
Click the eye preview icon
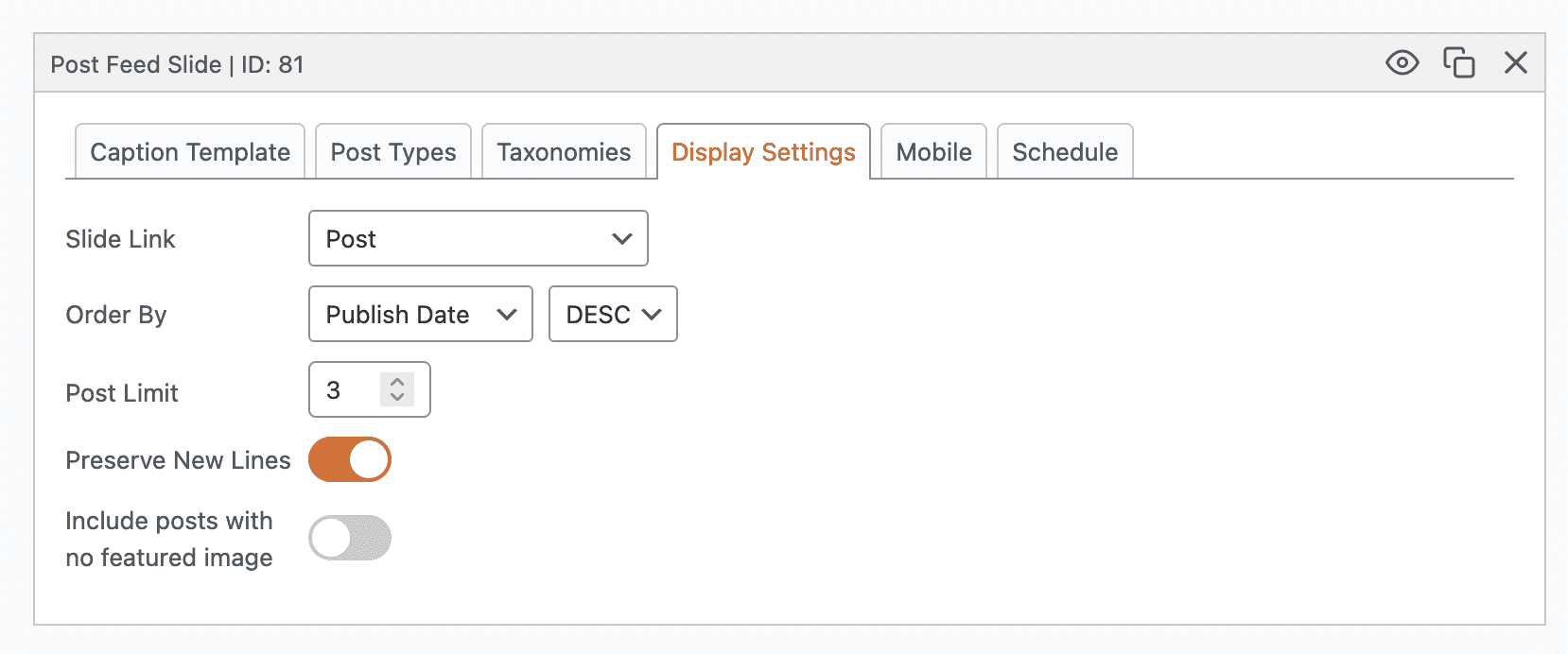tap(1402, 63)
